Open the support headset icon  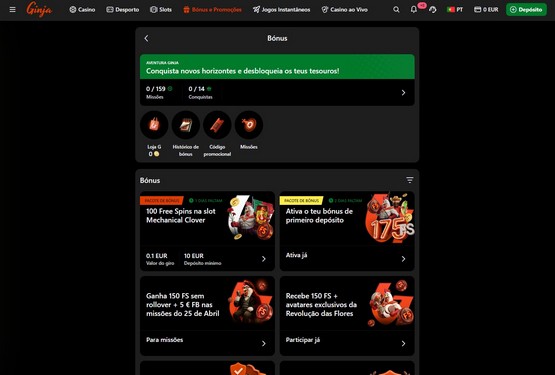pyautogui.click(x=433, y=10)
